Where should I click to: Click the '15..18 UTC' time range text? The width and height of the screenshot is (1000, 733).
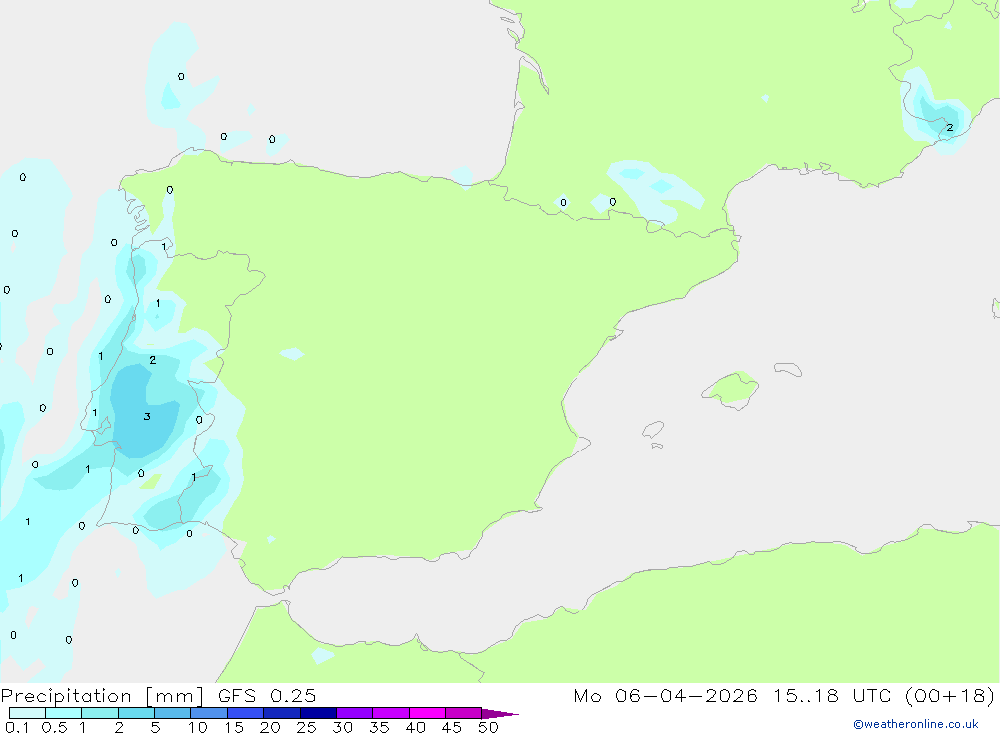(x=832, y=696)
